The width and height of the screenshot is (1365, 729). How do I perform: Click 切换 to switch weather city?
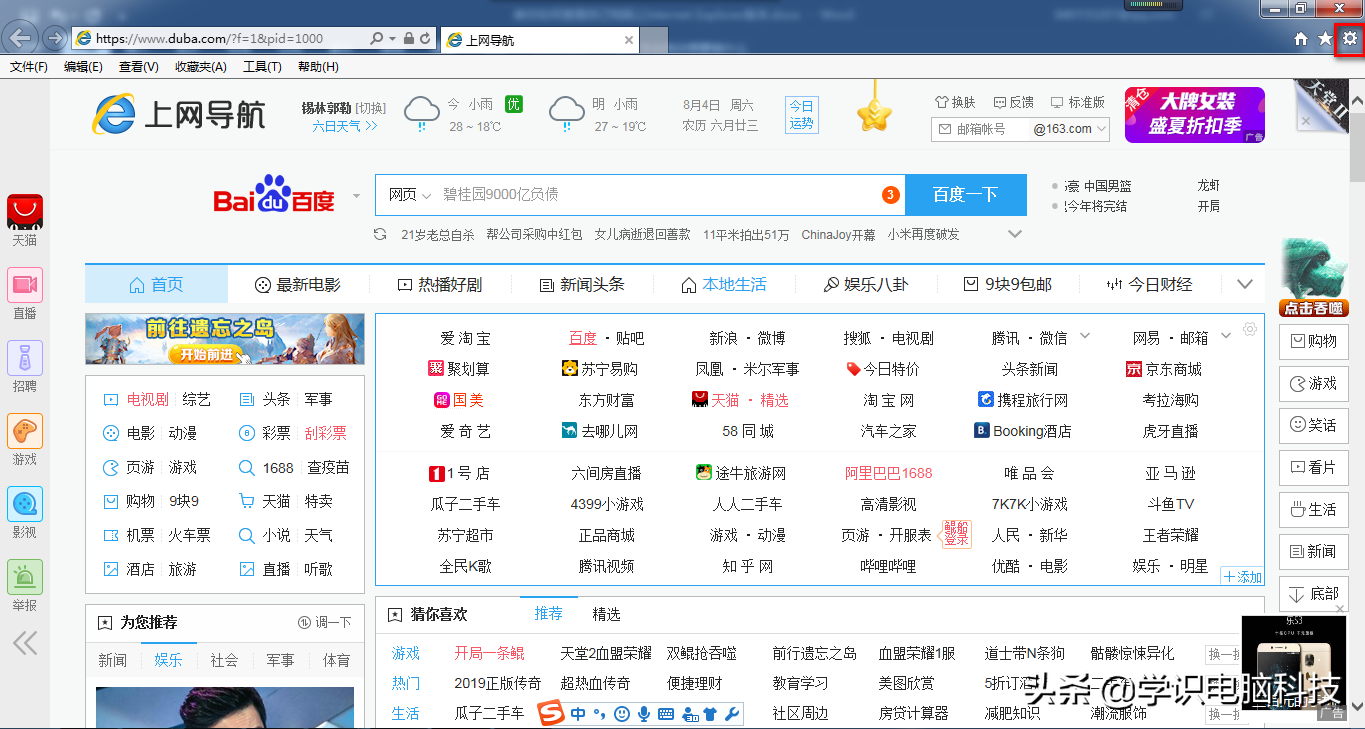[x=371, y=107]
